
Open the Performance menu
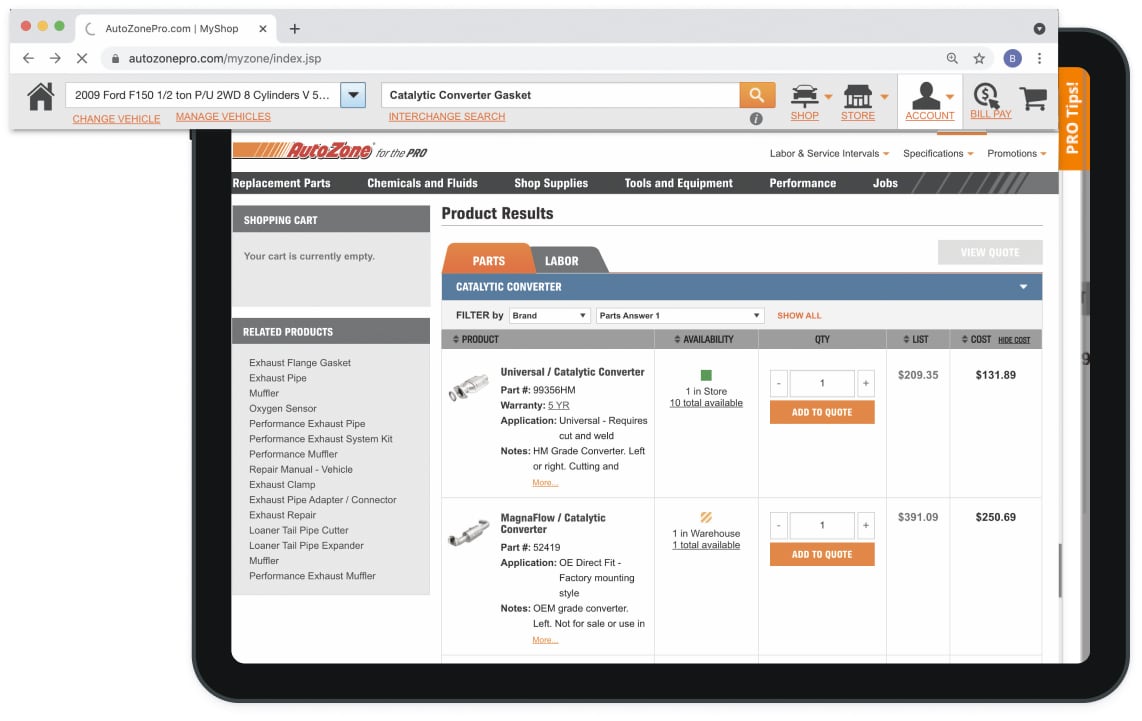[x=803, y=184]
